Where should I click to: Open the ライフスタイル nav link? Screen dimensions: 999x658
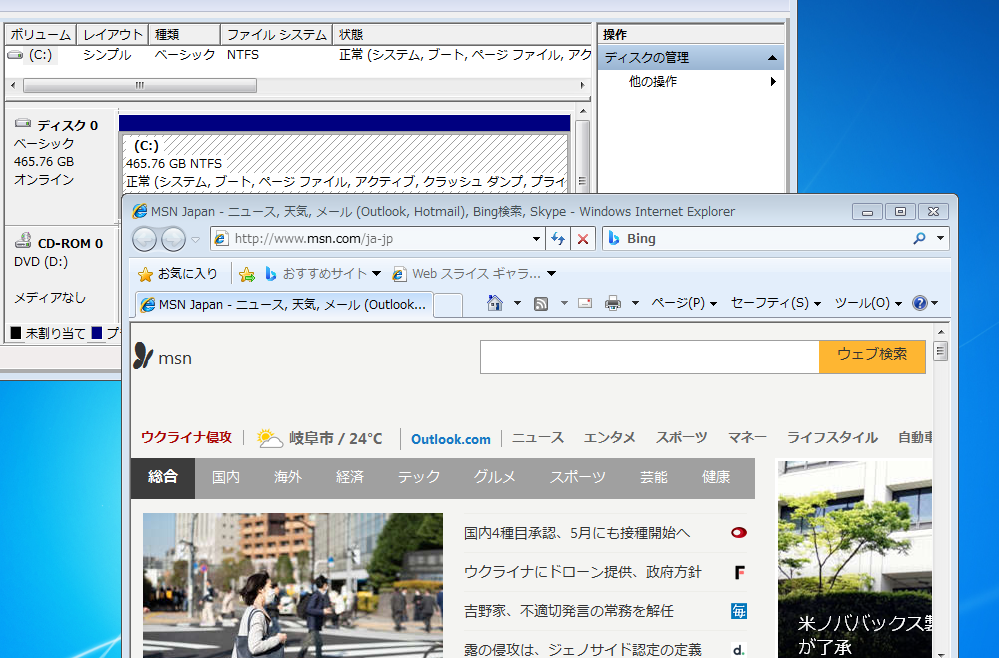click(x=832, y=438)
